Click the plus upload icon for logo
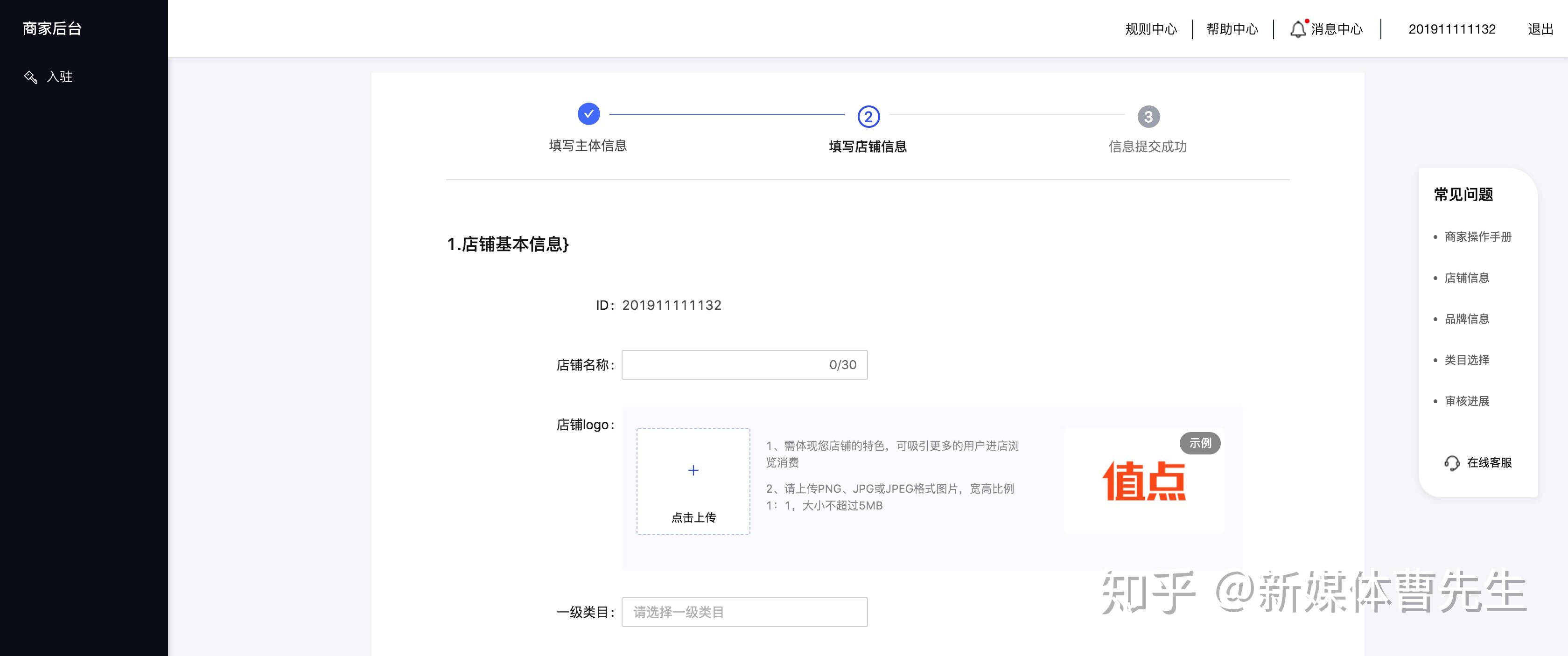This screenshot has height=656, width=1568. coord(693,470)
